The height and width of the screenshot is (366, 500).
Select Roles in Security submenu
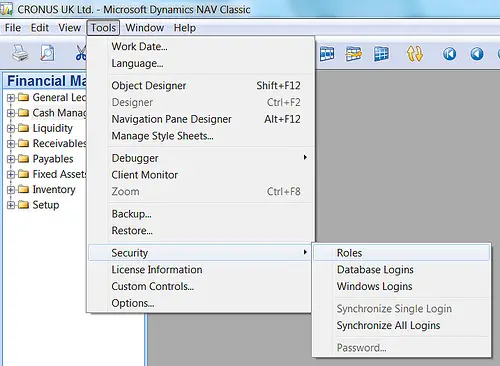coord(402,253)
